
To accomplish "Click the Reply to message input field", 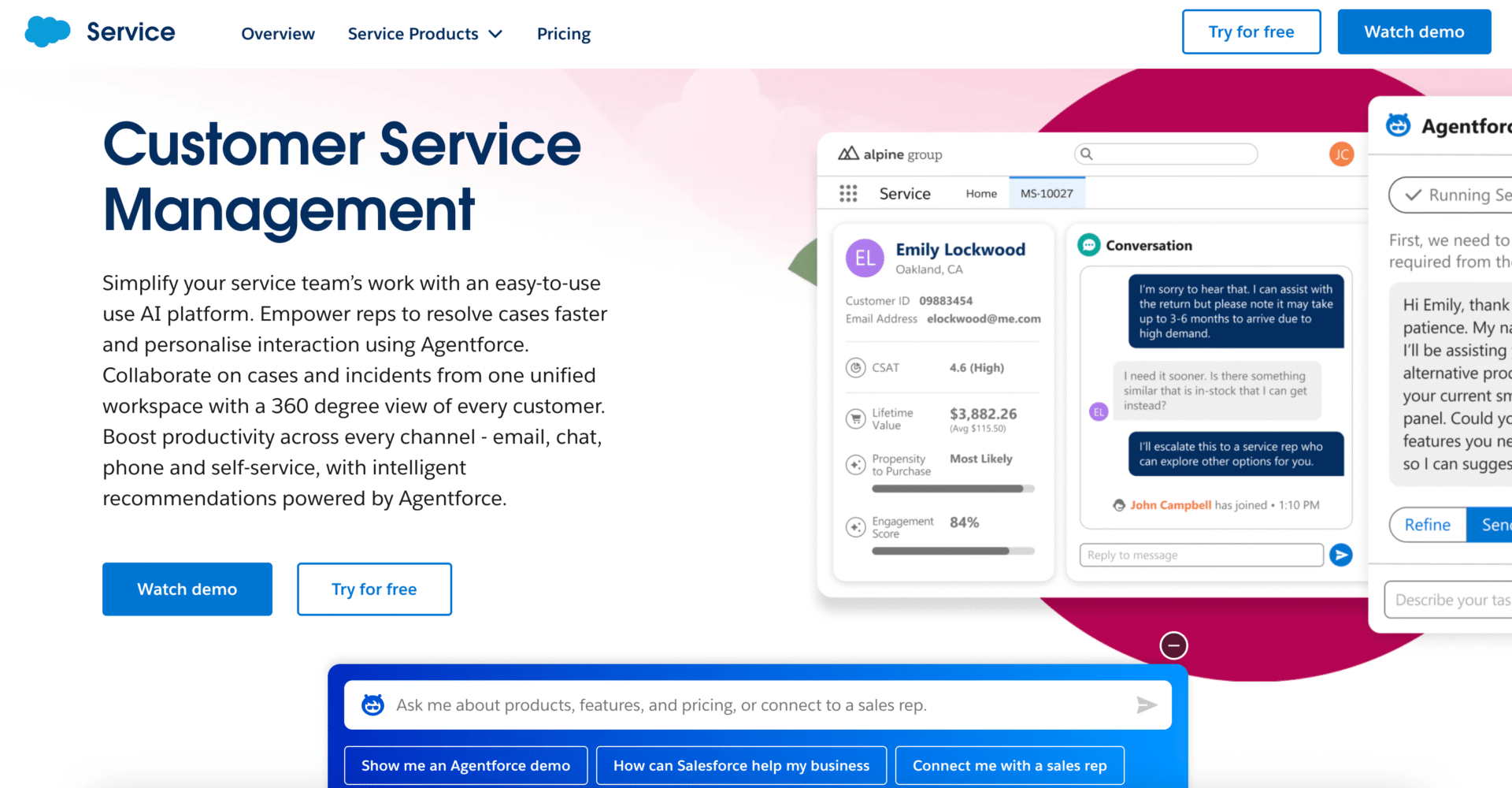I will [1201, 555].
